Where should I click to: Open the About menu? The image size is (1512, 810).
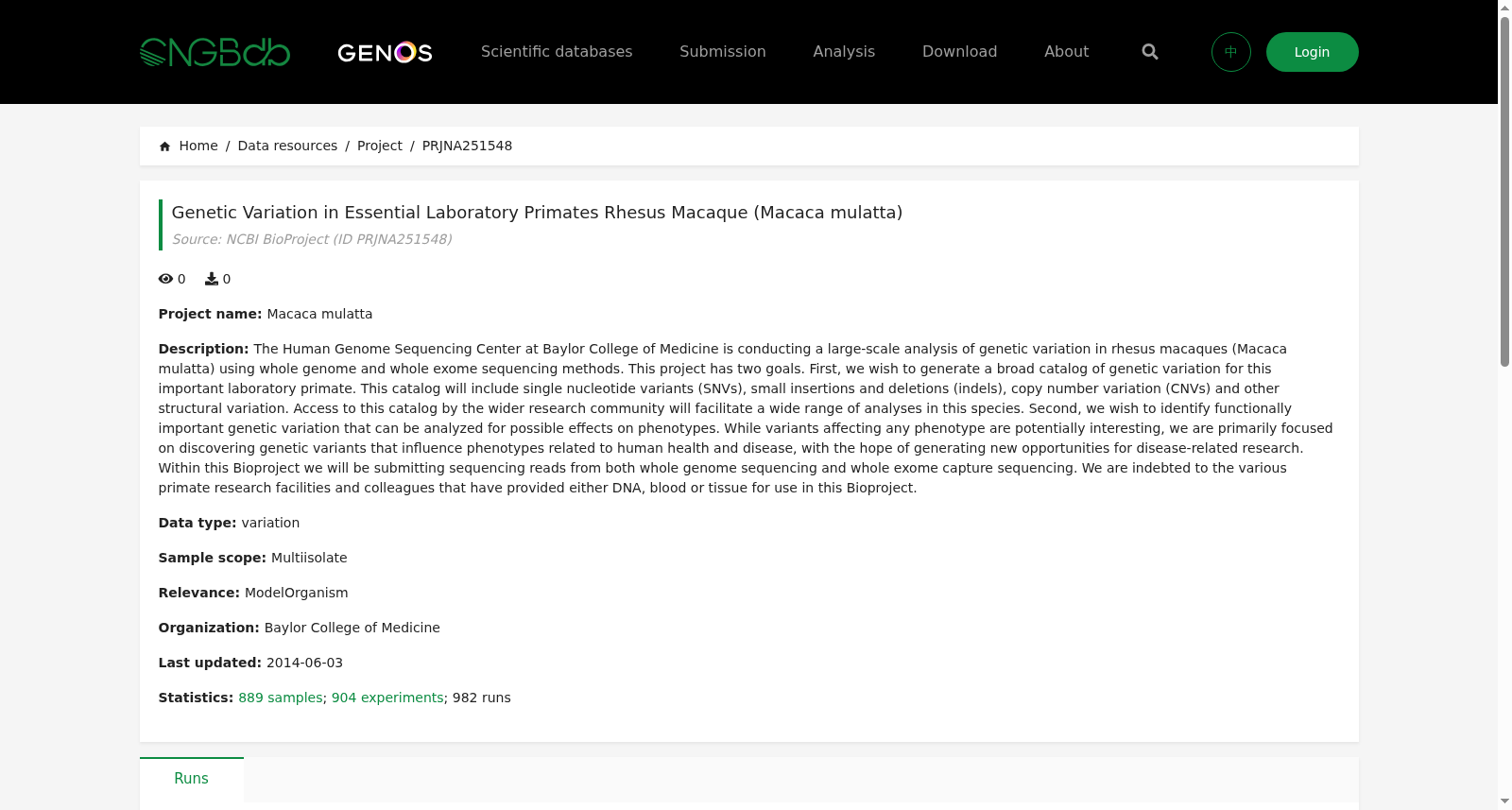[1066, 52]
